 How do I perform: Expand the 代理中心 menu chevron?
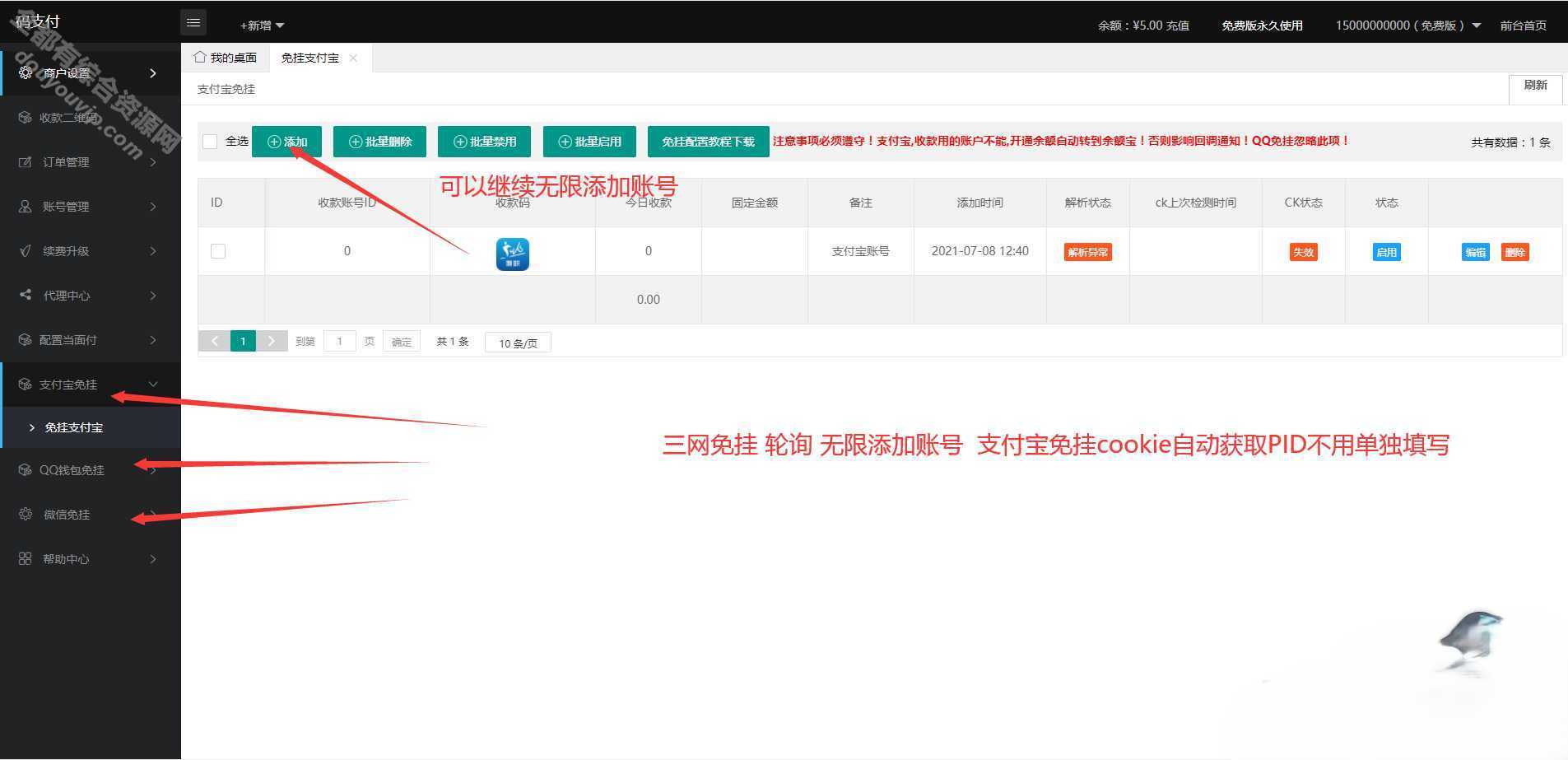[153, 296]
